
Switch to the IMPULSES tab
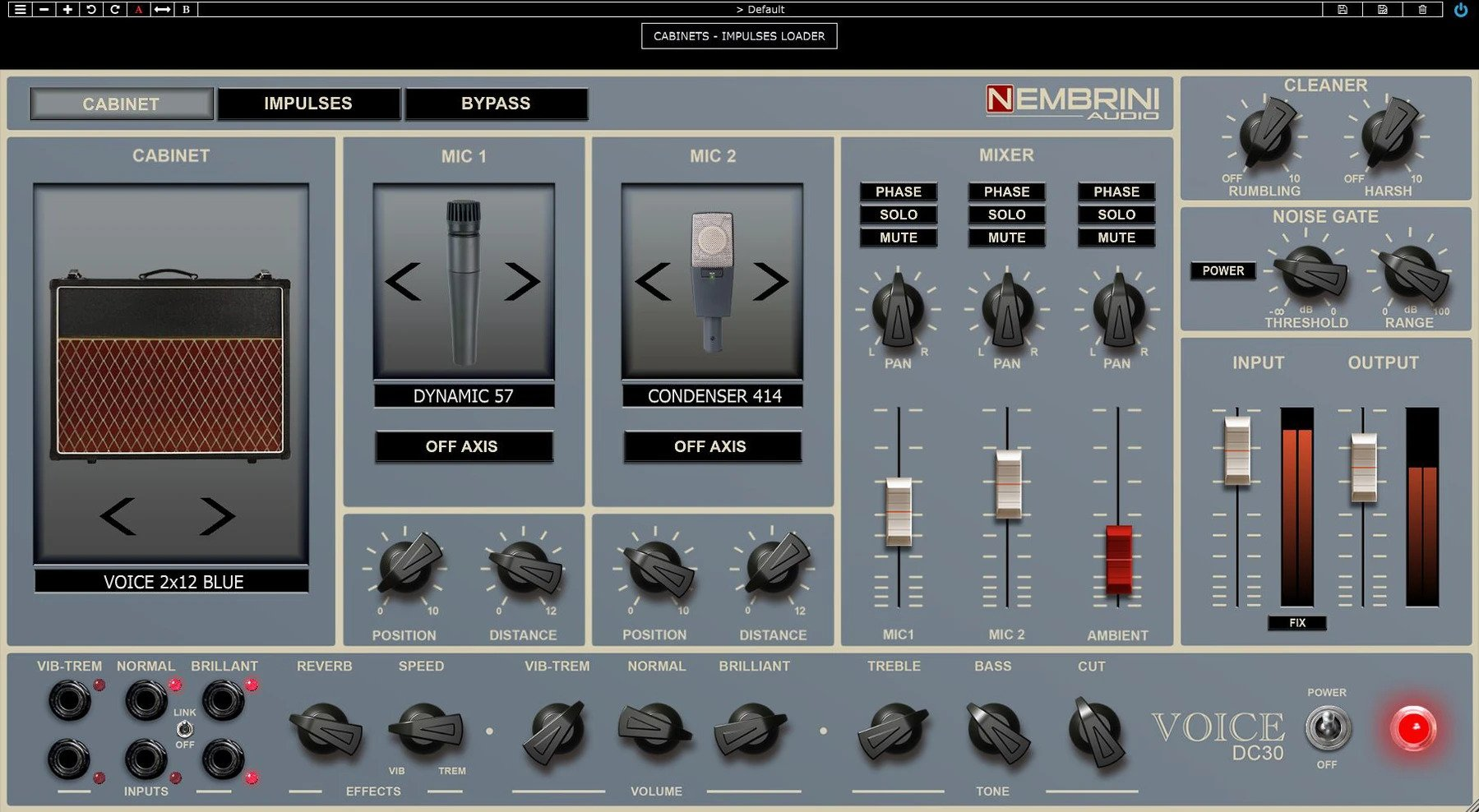click(307, 104)
